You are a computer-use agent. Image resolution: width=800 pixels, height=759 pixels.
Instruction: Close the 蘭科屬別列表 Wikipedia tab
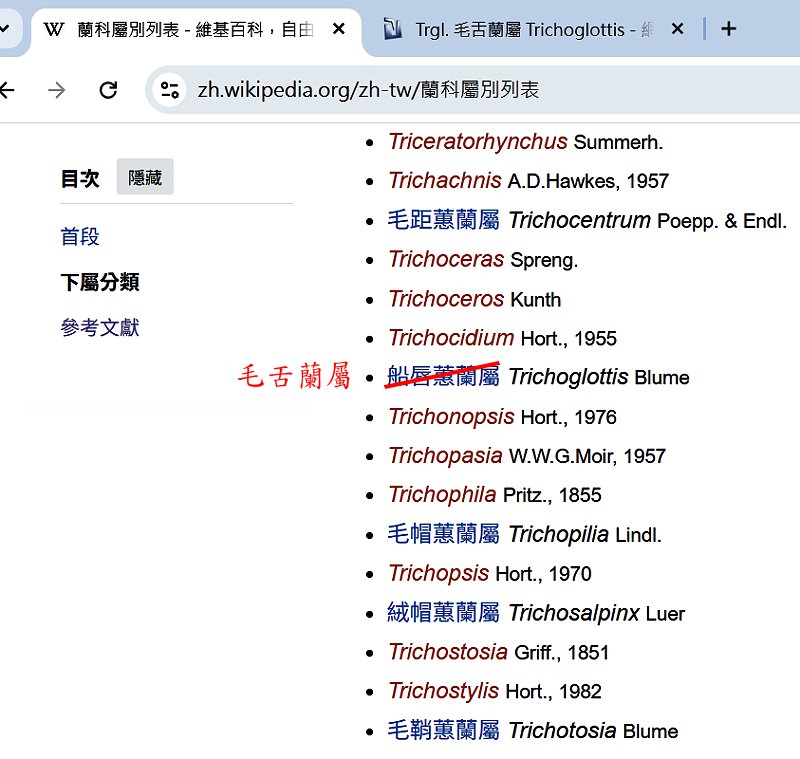pos(339,29)
